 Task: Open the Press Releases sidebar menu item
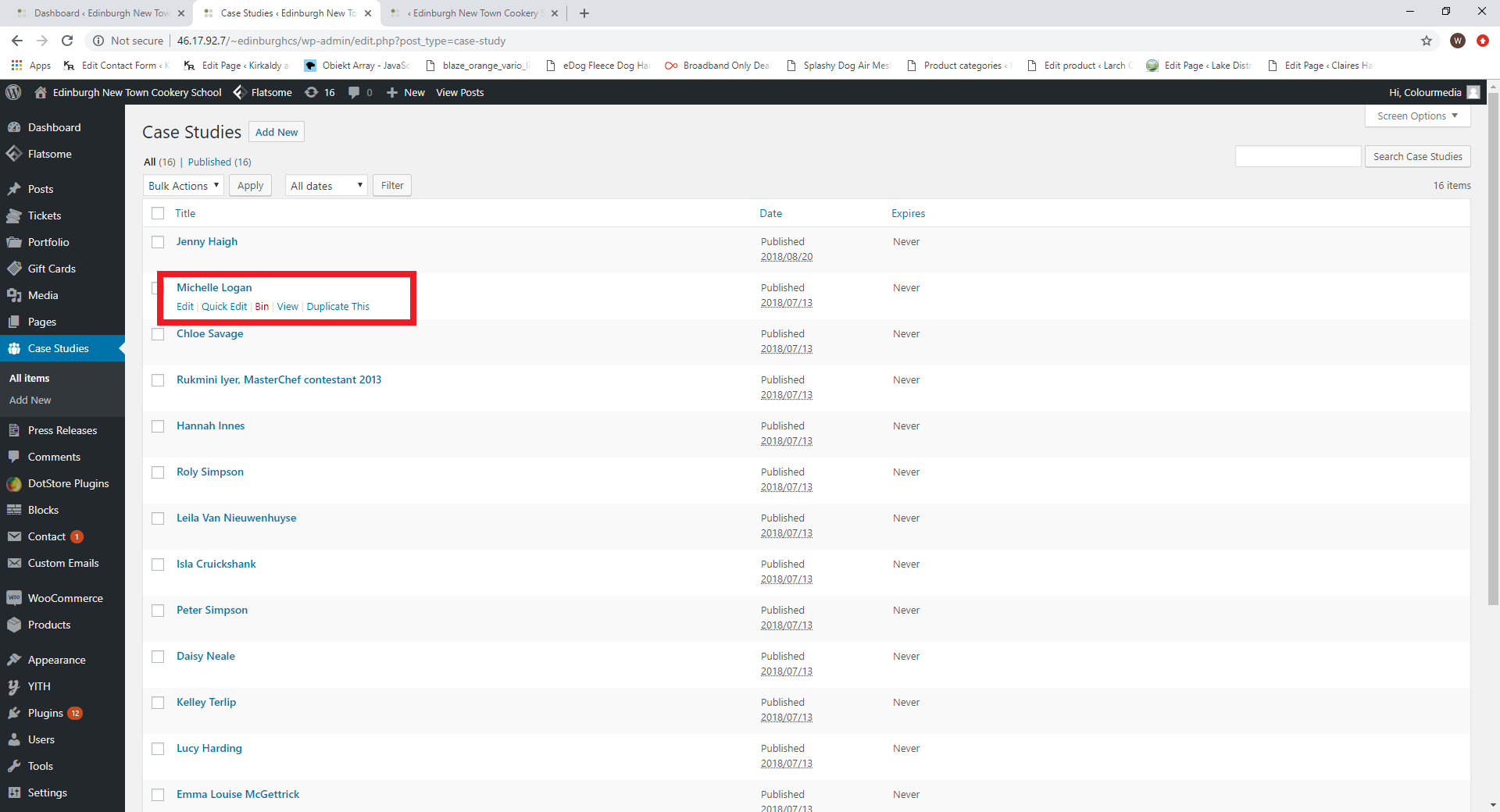coord(62,430)
